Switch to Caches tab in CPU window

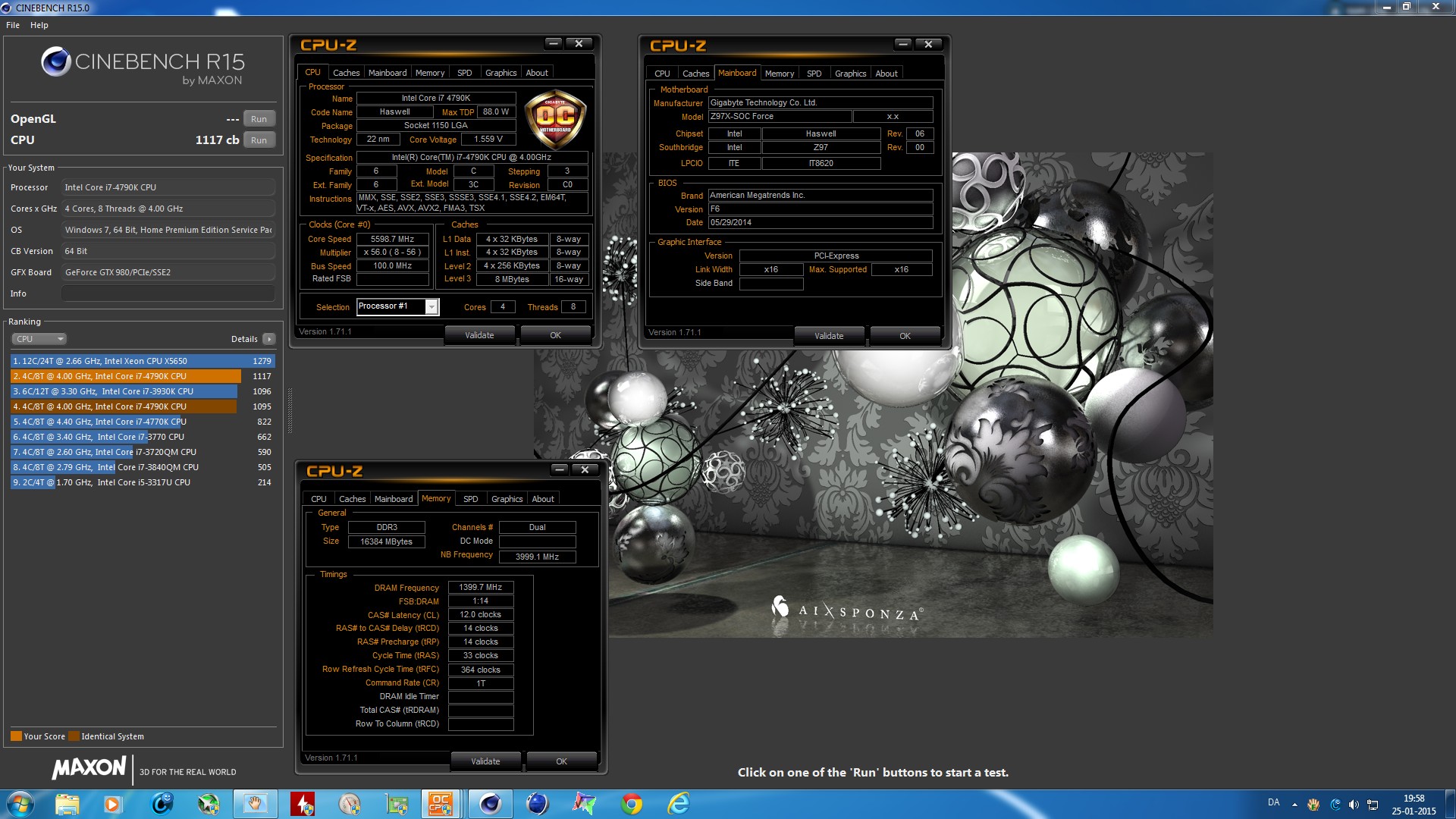[x=346, y=73]
